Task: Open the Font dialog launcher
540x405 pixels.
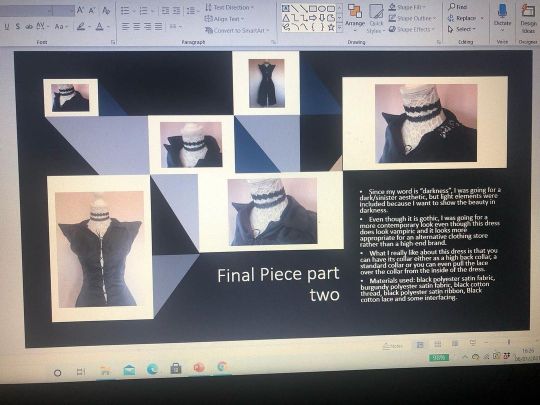Action: (x=113, y=42)
